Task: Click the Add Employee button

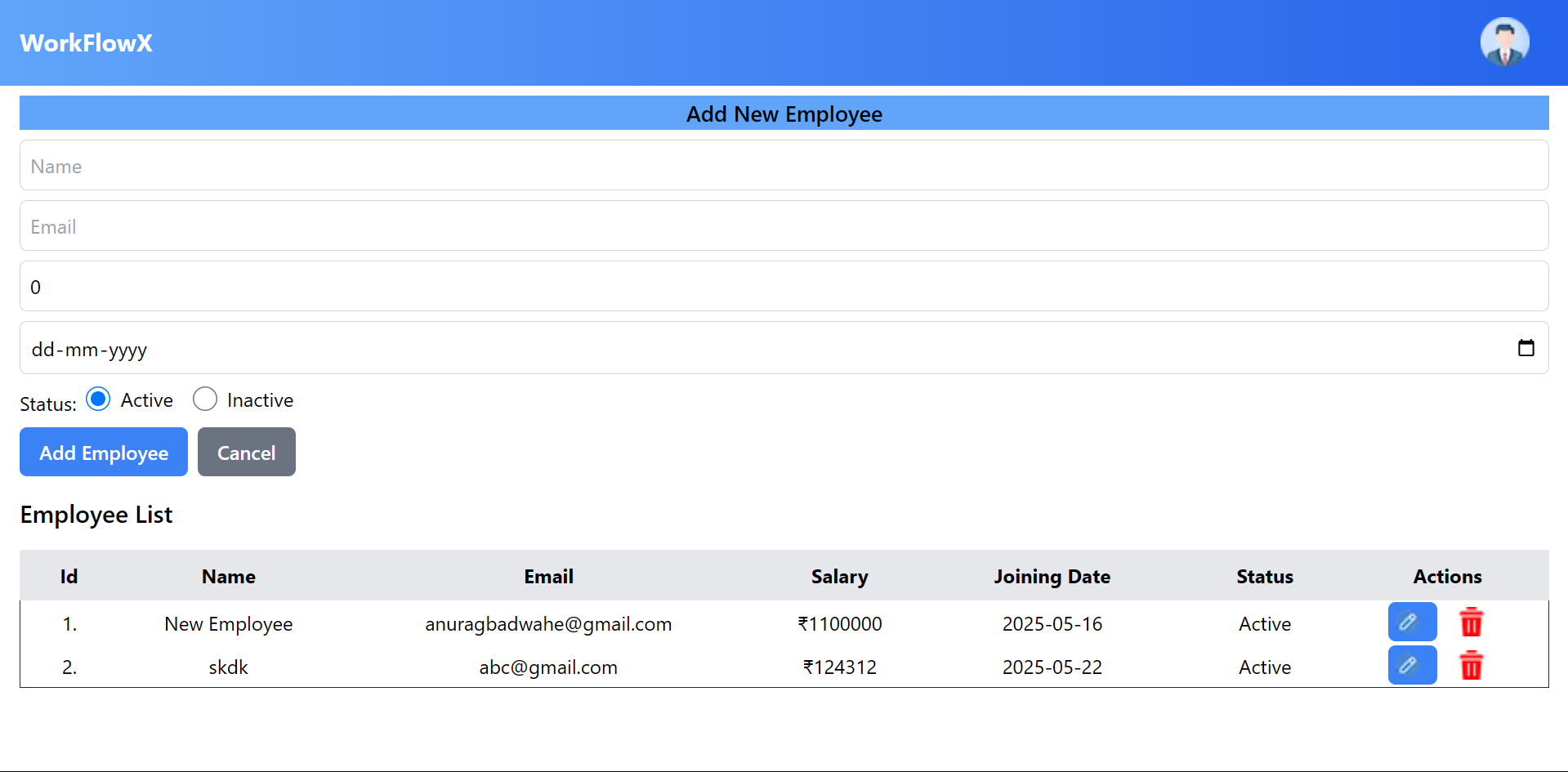Action: tap(104, 452)
